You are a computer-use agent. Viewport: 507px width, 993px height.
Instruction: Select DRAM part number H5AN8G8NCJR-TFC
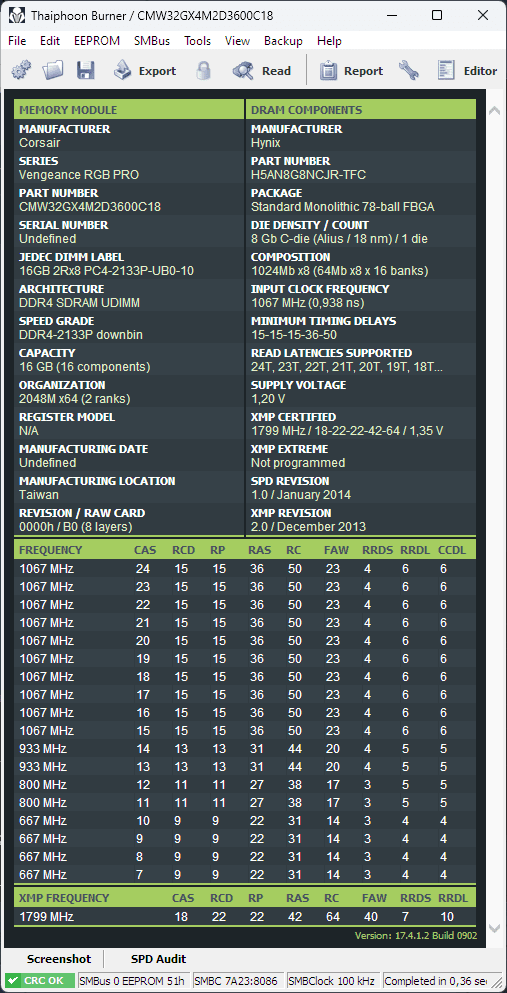point(308,175)
